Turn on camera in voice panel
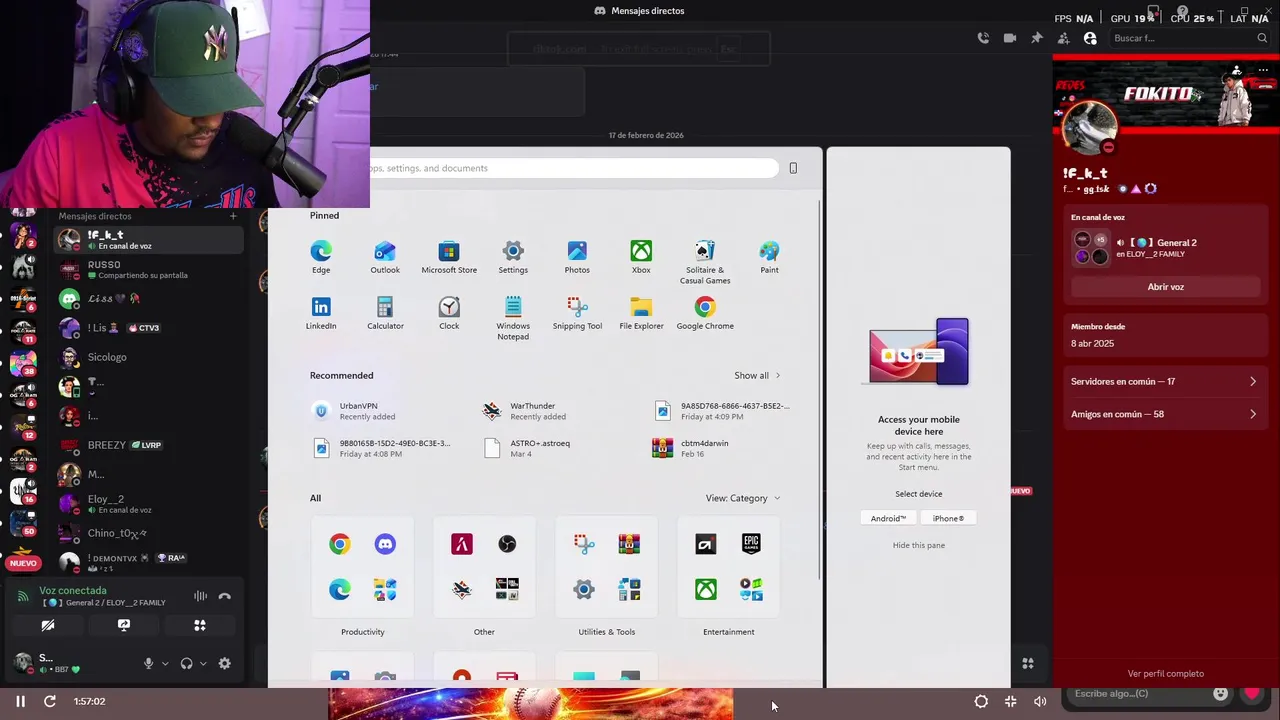The height and width of the screenshot is (720, 1280). (x=47, y=625)
